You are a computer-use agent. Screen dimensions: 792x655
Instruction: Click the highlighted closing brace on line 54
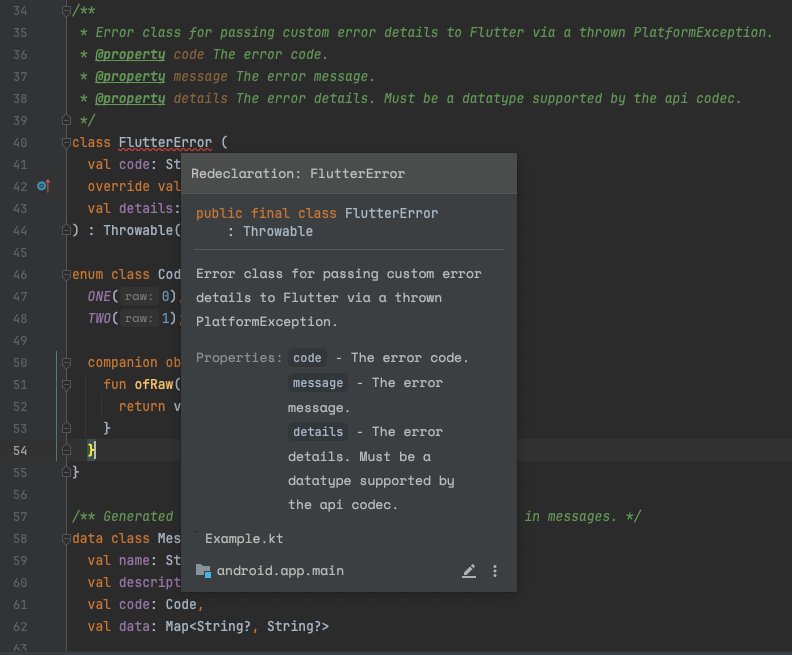(91, 450)
